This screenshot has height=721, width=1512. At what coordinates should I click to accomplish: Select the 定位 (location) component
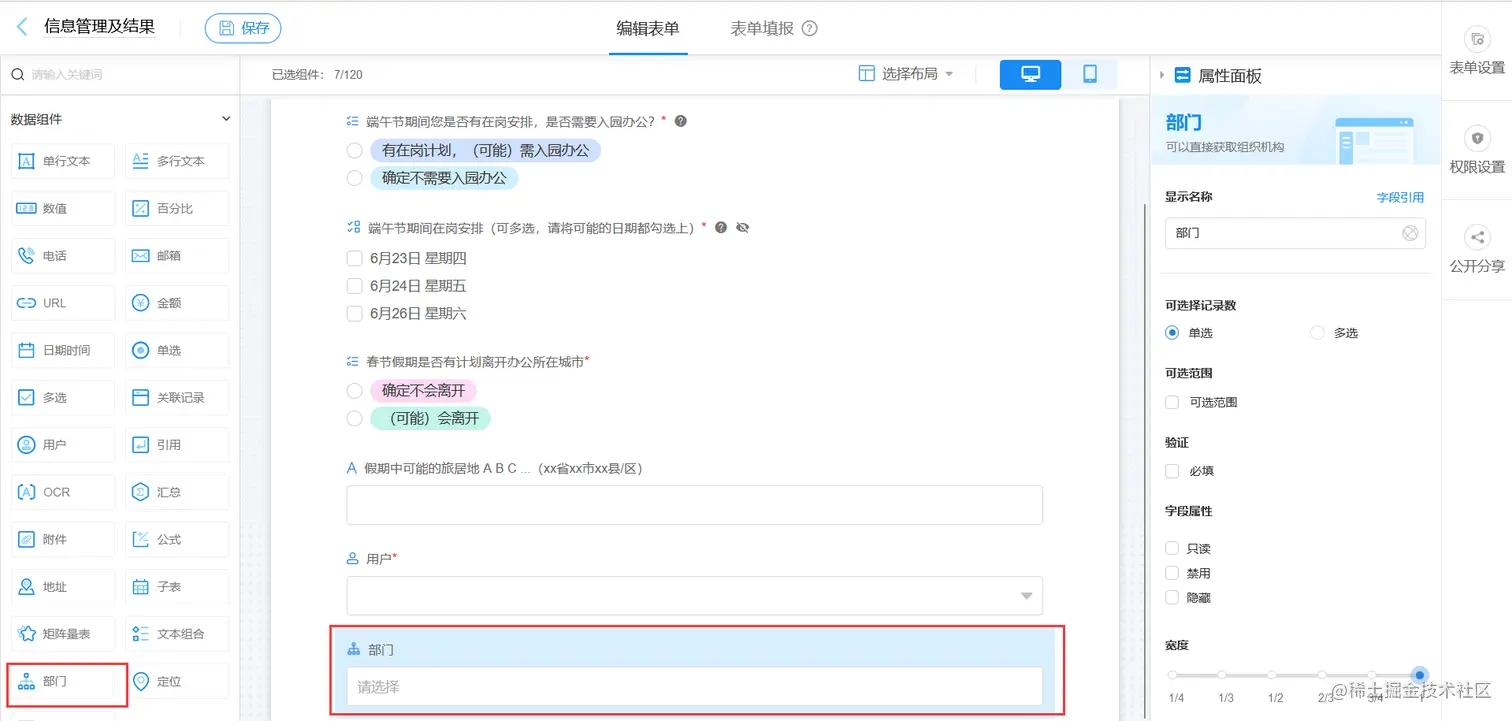176,680
